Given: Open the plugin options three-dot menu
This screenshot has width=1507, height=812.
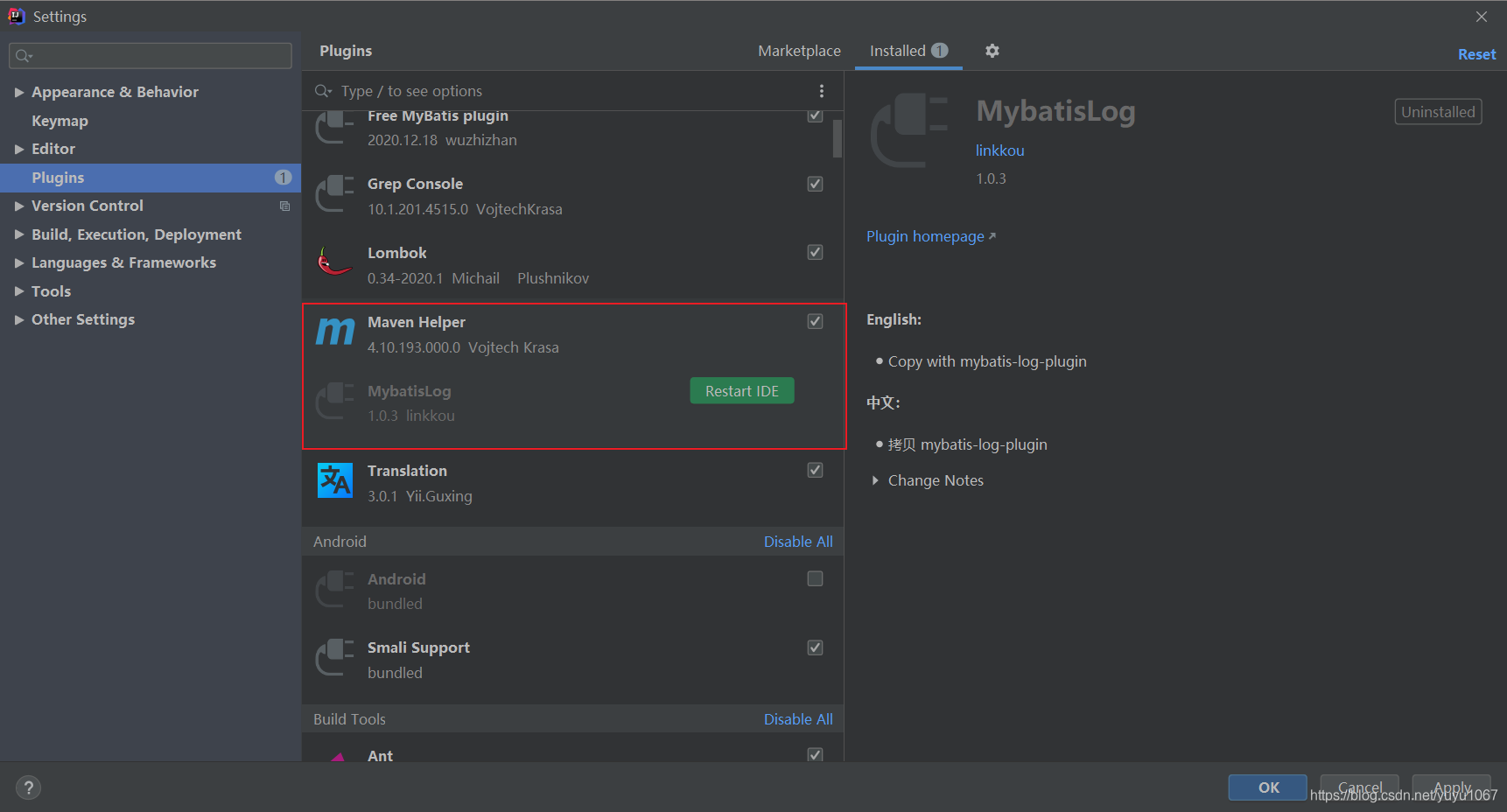Looking at the screenshot, I should pyautogui.click(x=821, y=90).
